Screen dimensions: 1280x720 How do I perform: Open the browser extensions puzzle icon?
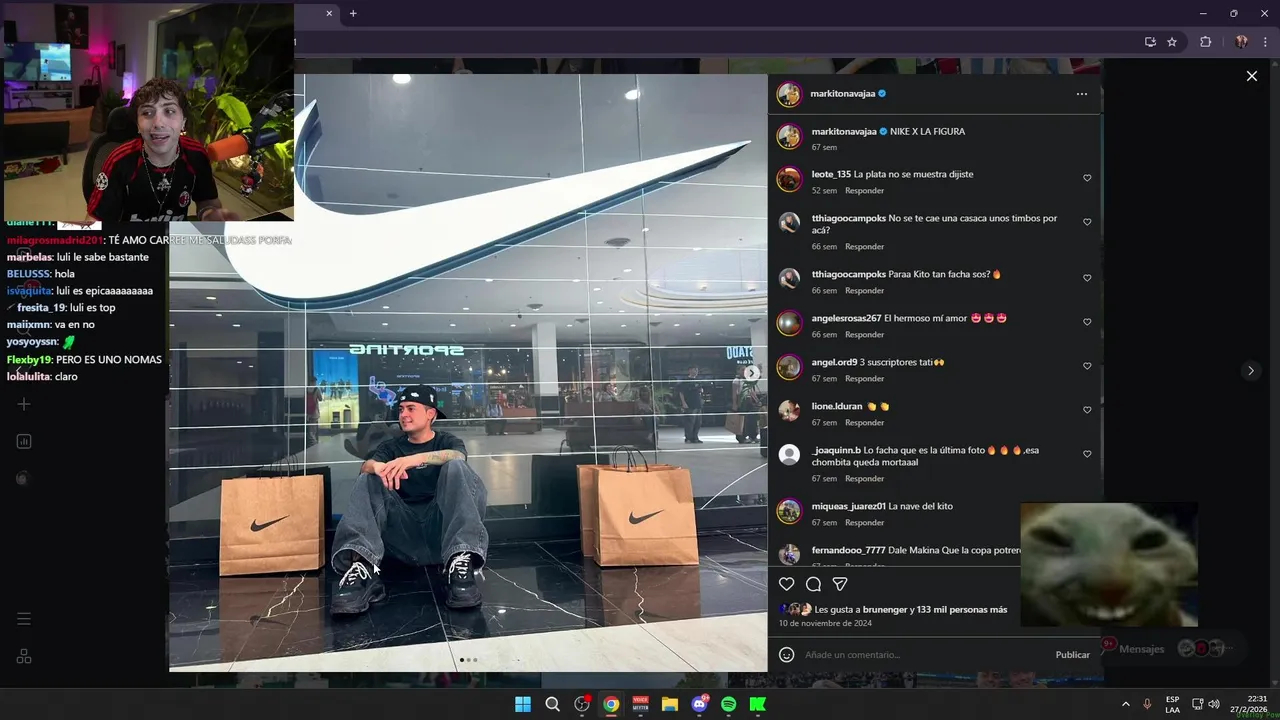coord(1205,42)
